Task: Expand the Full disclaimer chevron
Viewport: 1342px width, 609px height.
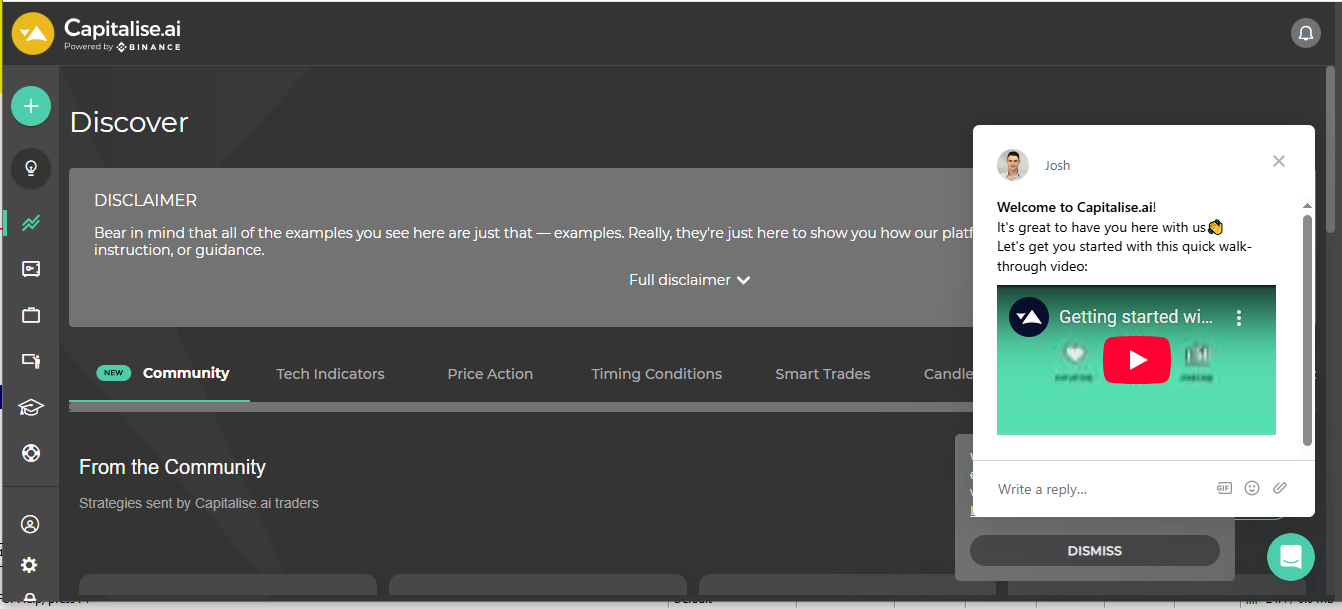Action: coord(743,280)
